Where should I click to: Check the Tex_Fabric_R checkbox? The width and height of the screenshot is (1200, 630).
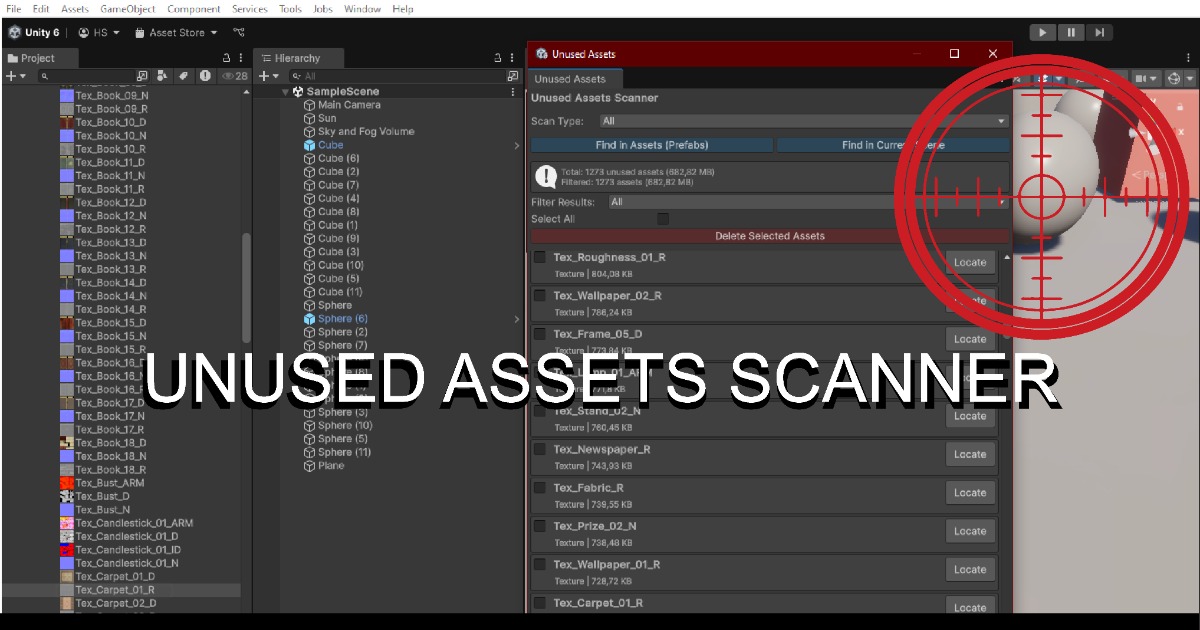pyautogui.click(x=540, y=487)
